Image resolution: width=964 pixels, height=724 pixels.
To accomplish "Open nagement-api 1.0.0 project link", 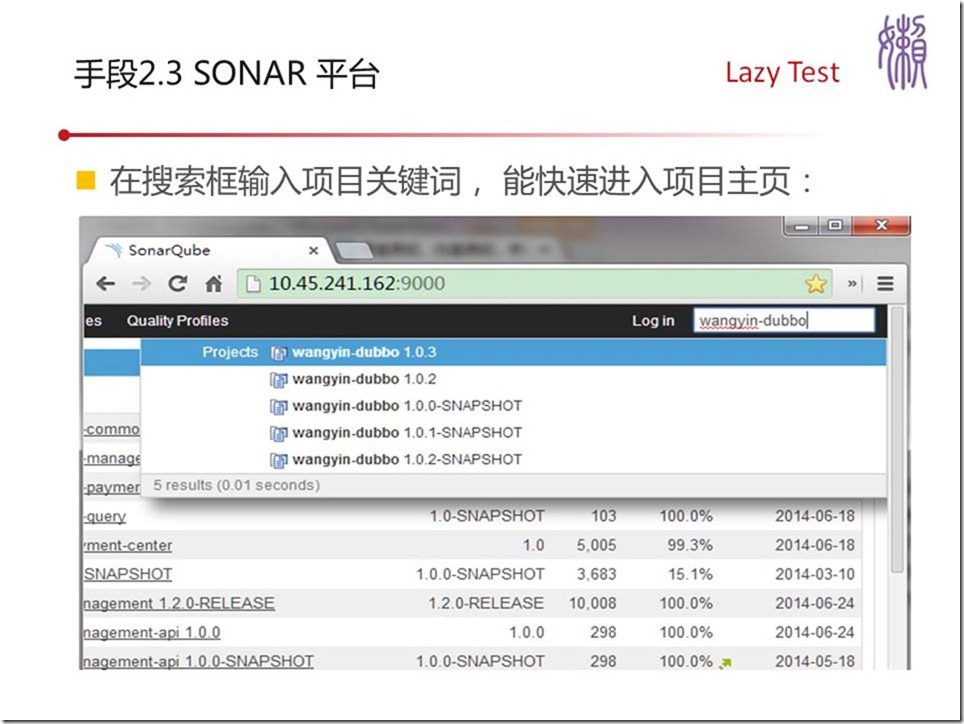I will click(x=152, y=632).
